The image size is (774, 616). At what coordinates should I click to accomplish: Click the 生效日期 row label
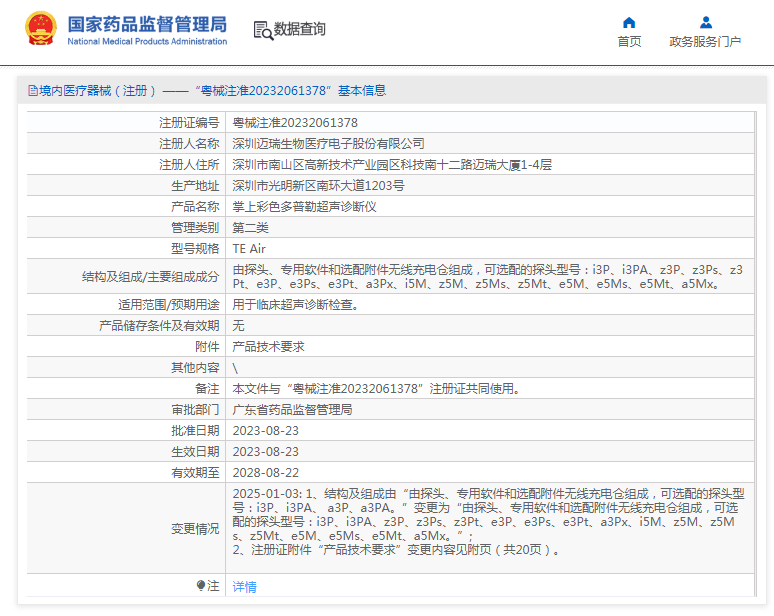(x=195, y=452)
